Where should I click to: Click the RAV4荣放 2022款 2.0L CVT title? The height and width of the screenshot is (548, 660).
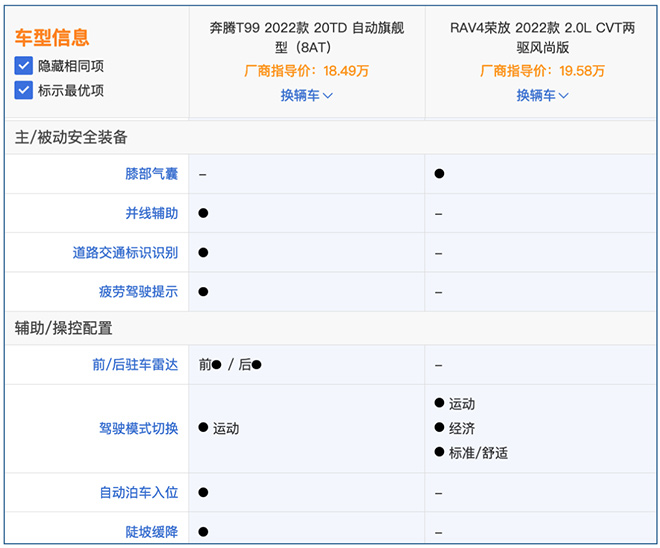[543, 37]
